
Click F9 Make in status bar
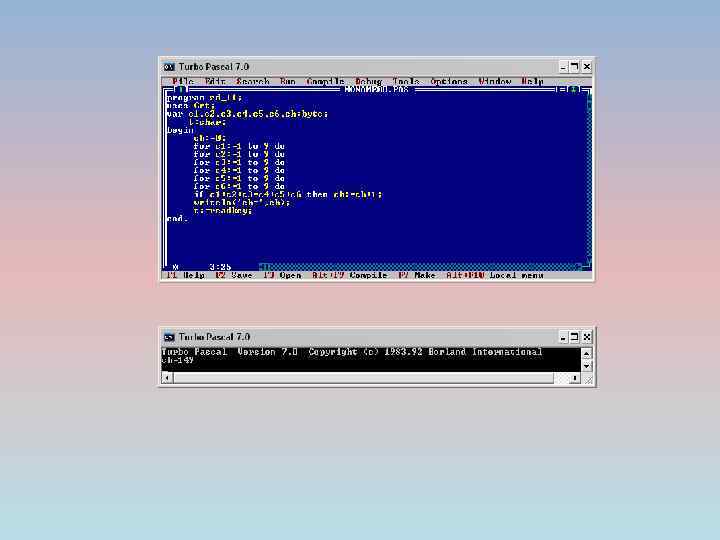[417, 275]
